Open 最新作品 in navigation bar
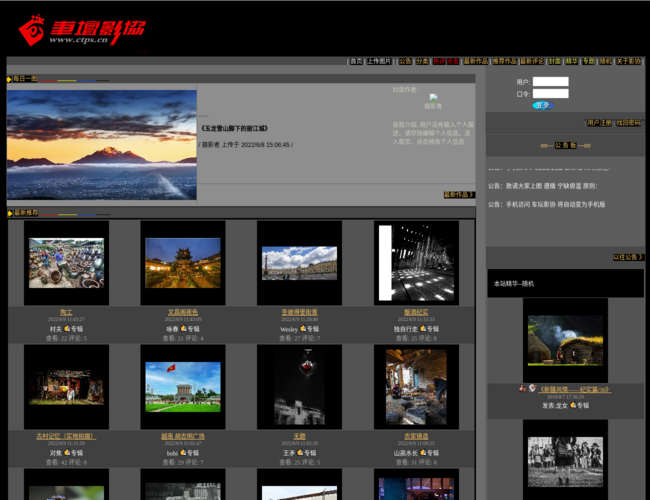Viewport: 650px width, 500px height. pos(475,61)
